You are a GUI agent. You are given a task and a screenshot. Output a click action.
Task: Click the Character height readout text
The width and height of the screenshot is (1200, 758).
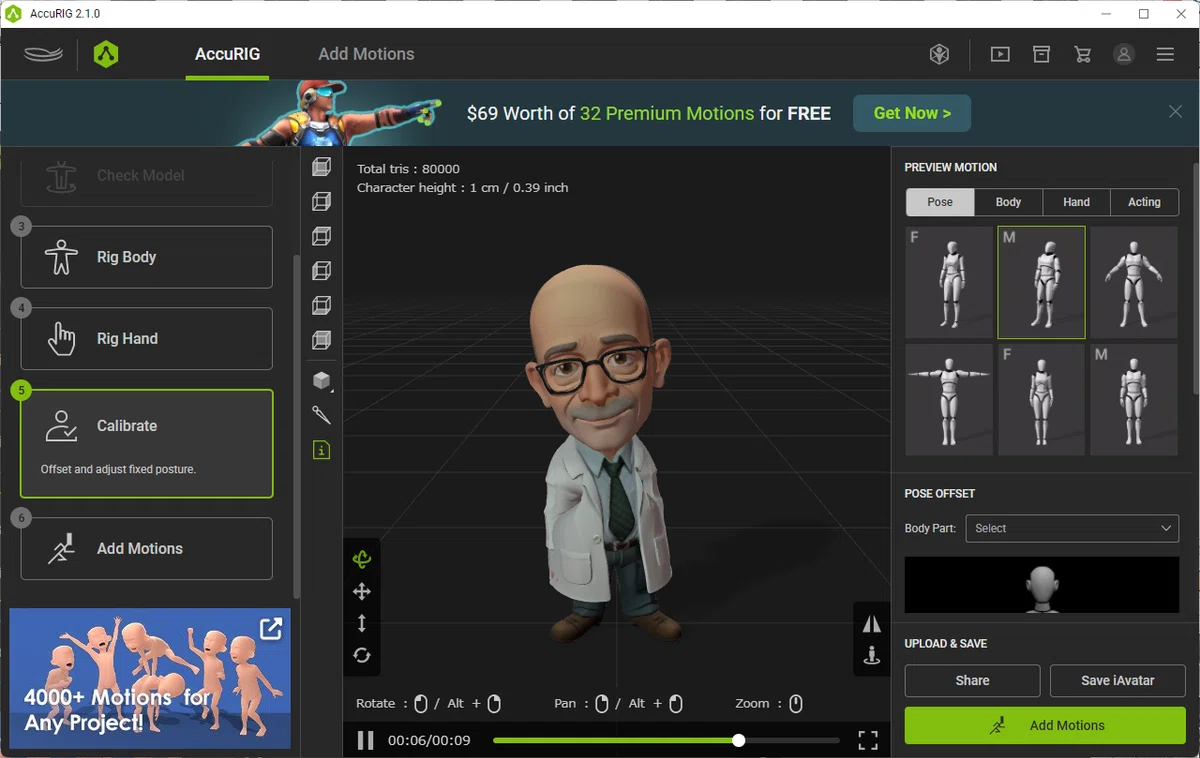tap(462, 188)
